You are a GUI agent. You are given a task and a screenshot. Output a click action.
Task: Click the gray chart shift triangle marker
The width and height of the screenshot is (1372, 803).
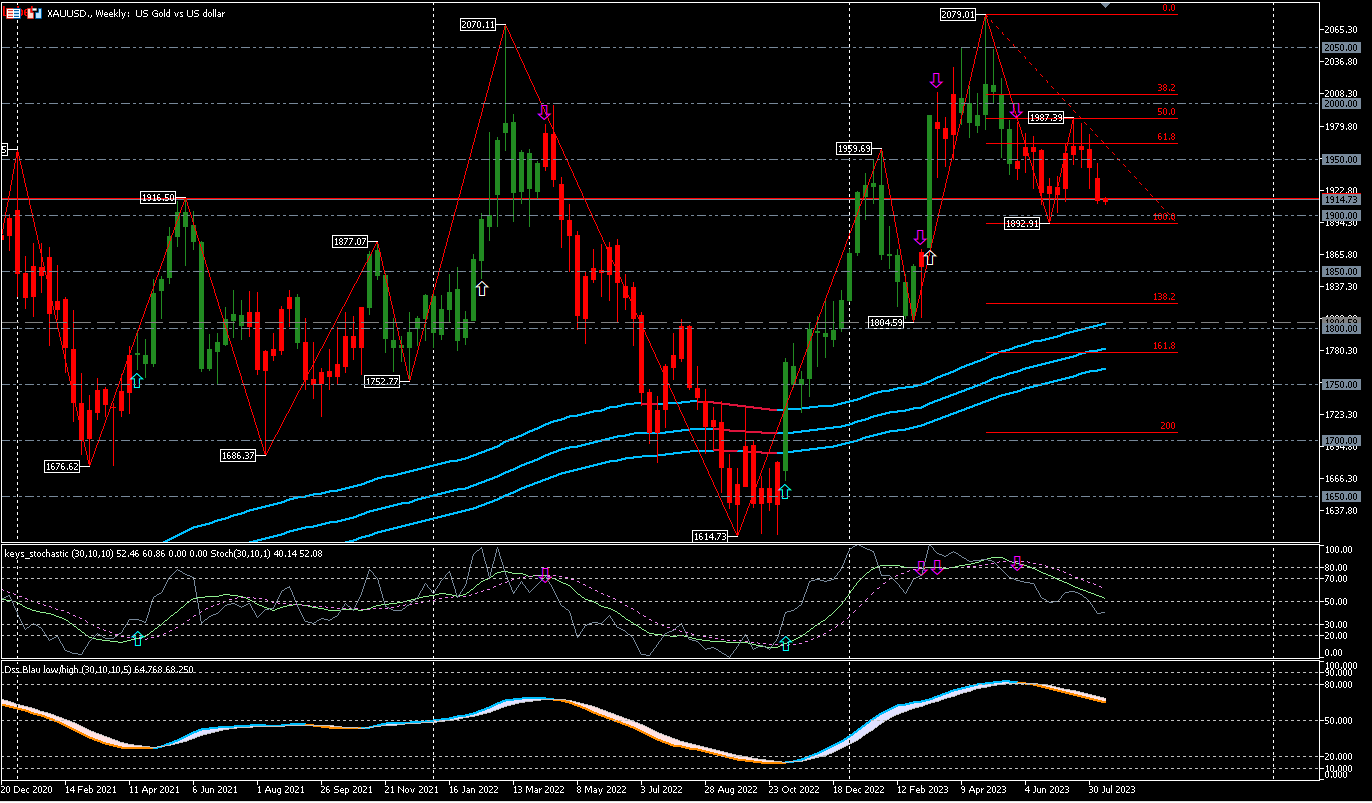coord(1105,5)
